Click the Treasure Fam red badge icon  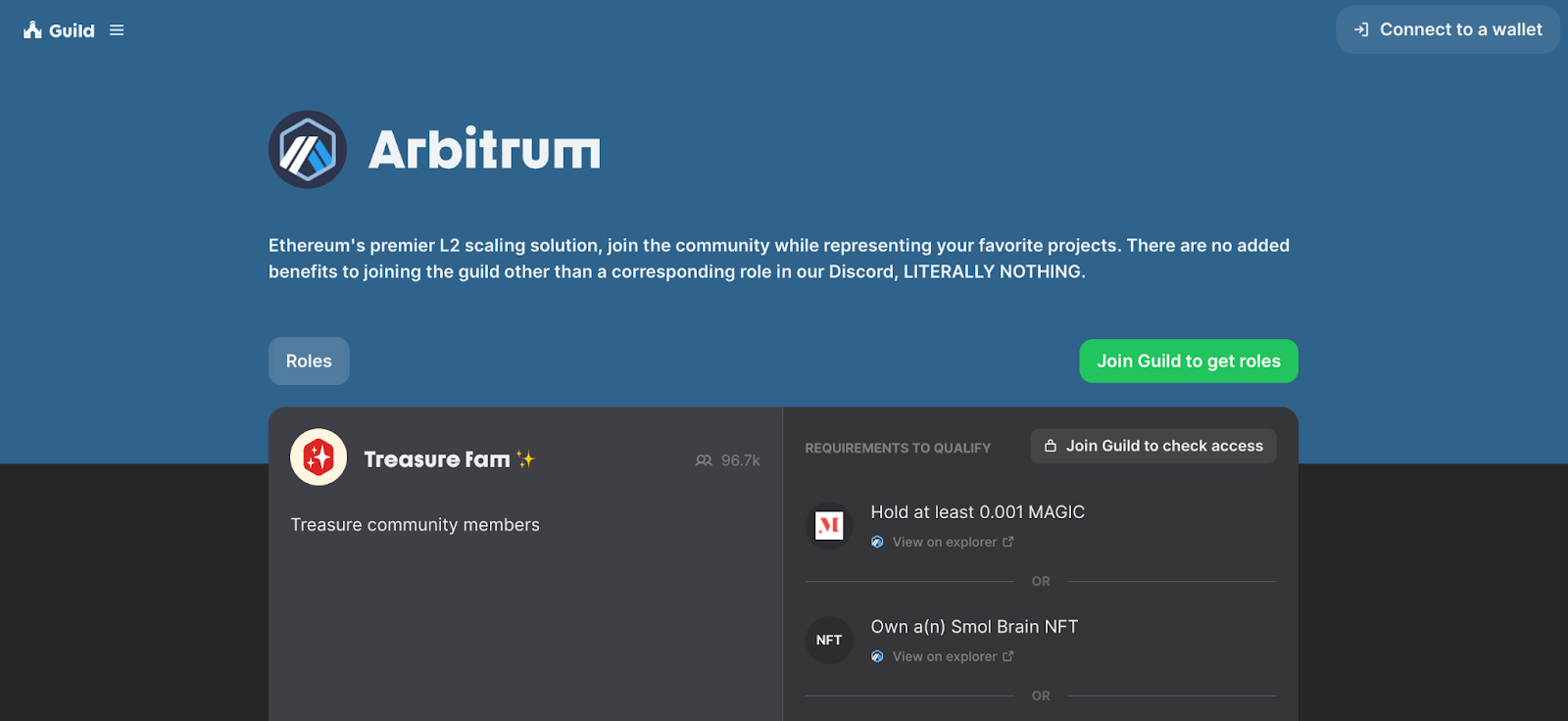318,457
